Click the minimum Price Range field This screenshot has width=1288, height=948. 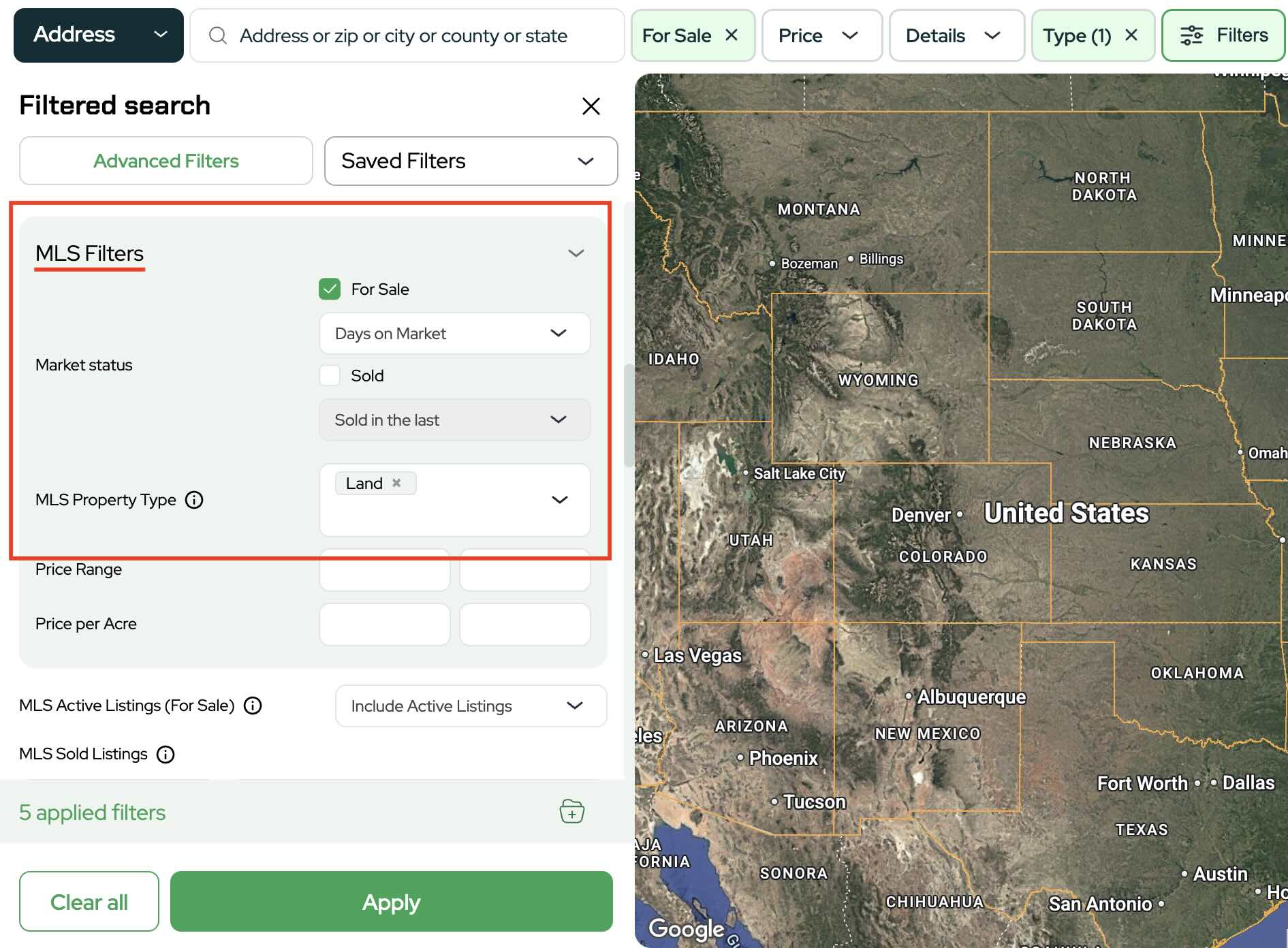[385, 569]
